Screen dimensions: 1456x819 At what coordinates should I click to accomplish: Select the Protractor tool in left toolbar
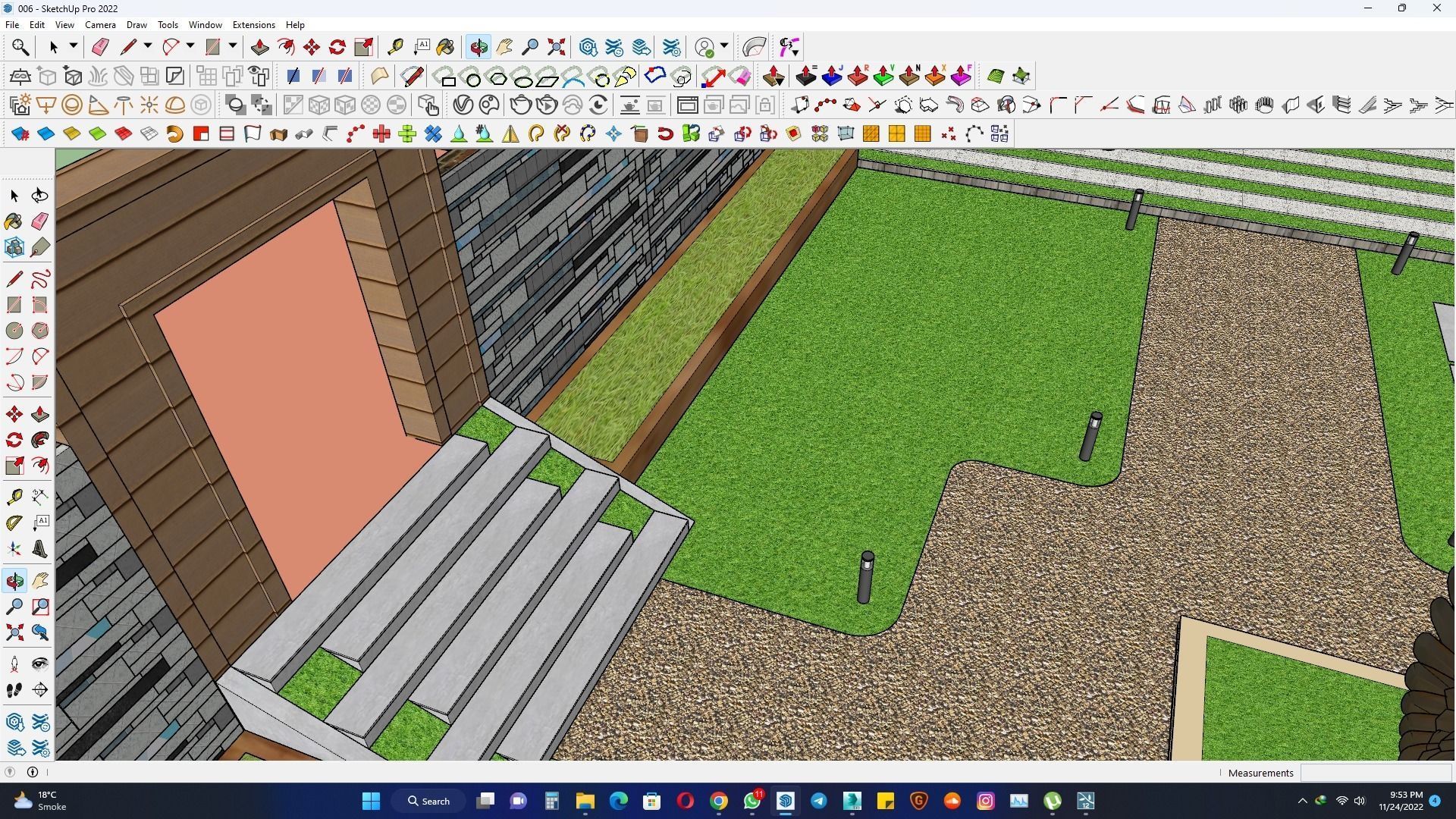click(14, 522)
